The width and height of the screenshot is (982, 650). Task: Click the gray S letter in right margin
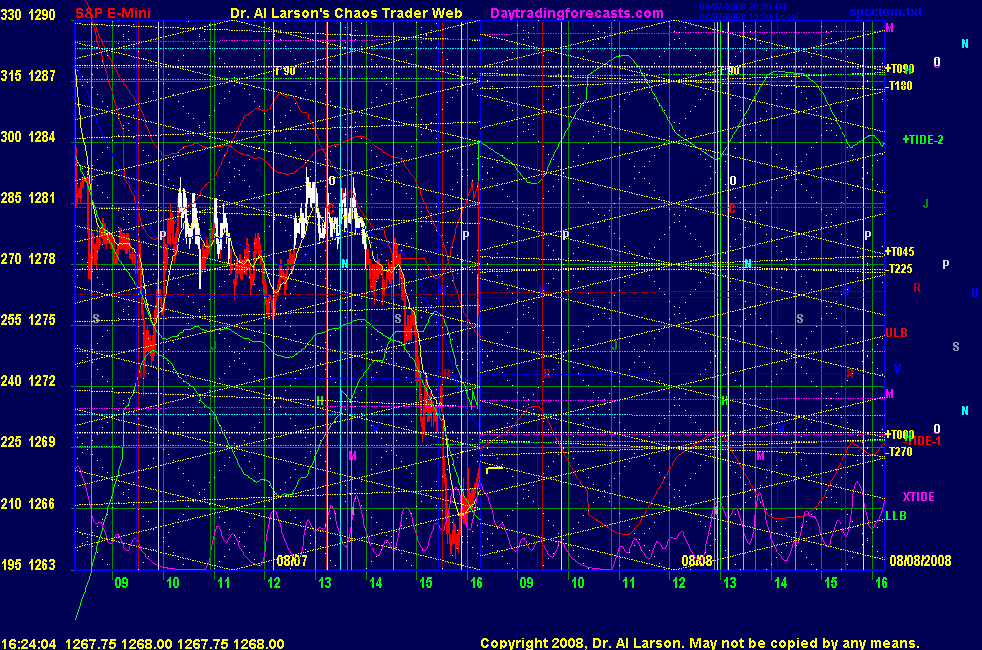click(x=956, y=346)
